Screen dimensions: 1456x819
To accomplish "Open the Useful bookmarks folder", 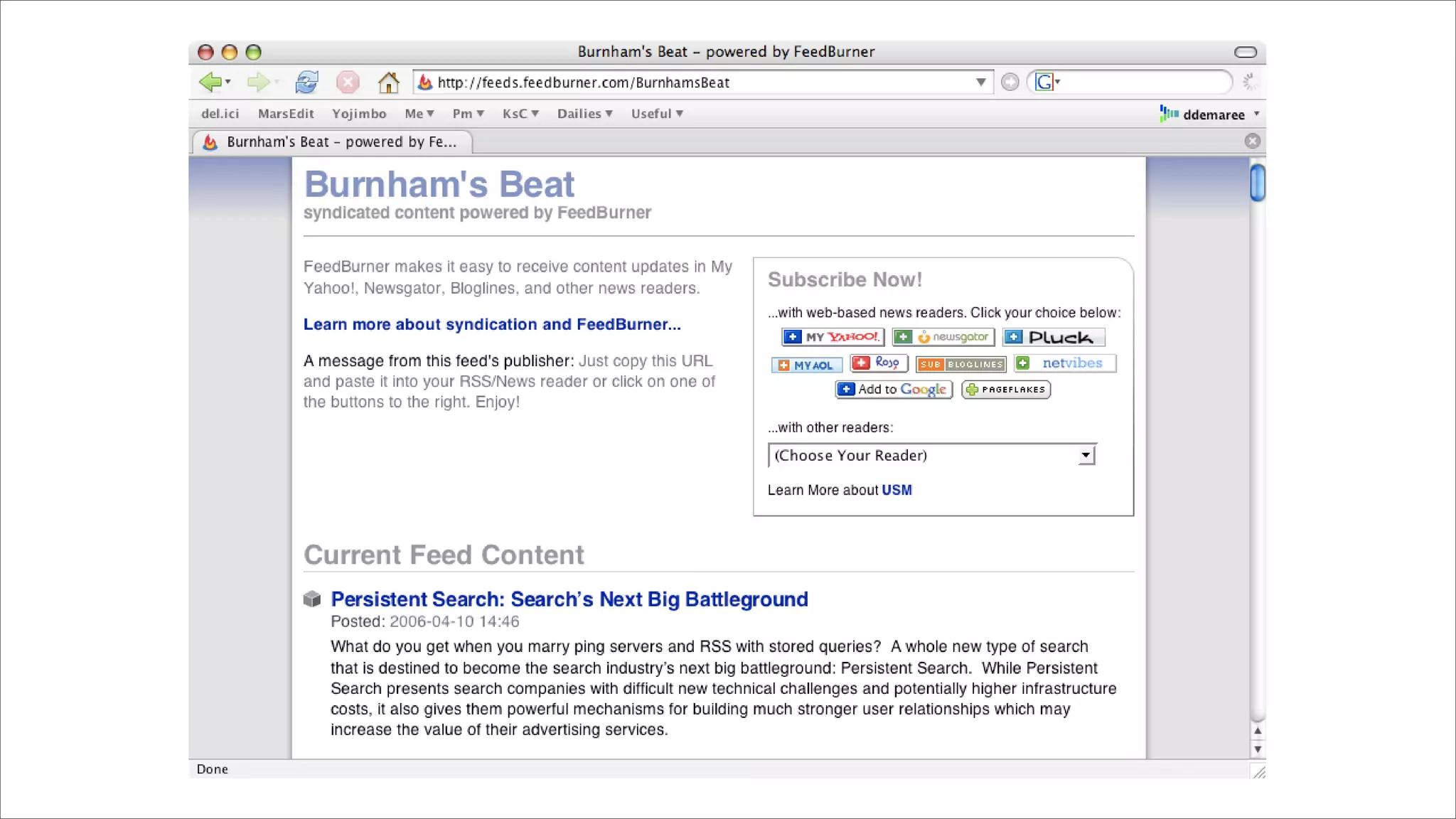I will click(656, 114).
